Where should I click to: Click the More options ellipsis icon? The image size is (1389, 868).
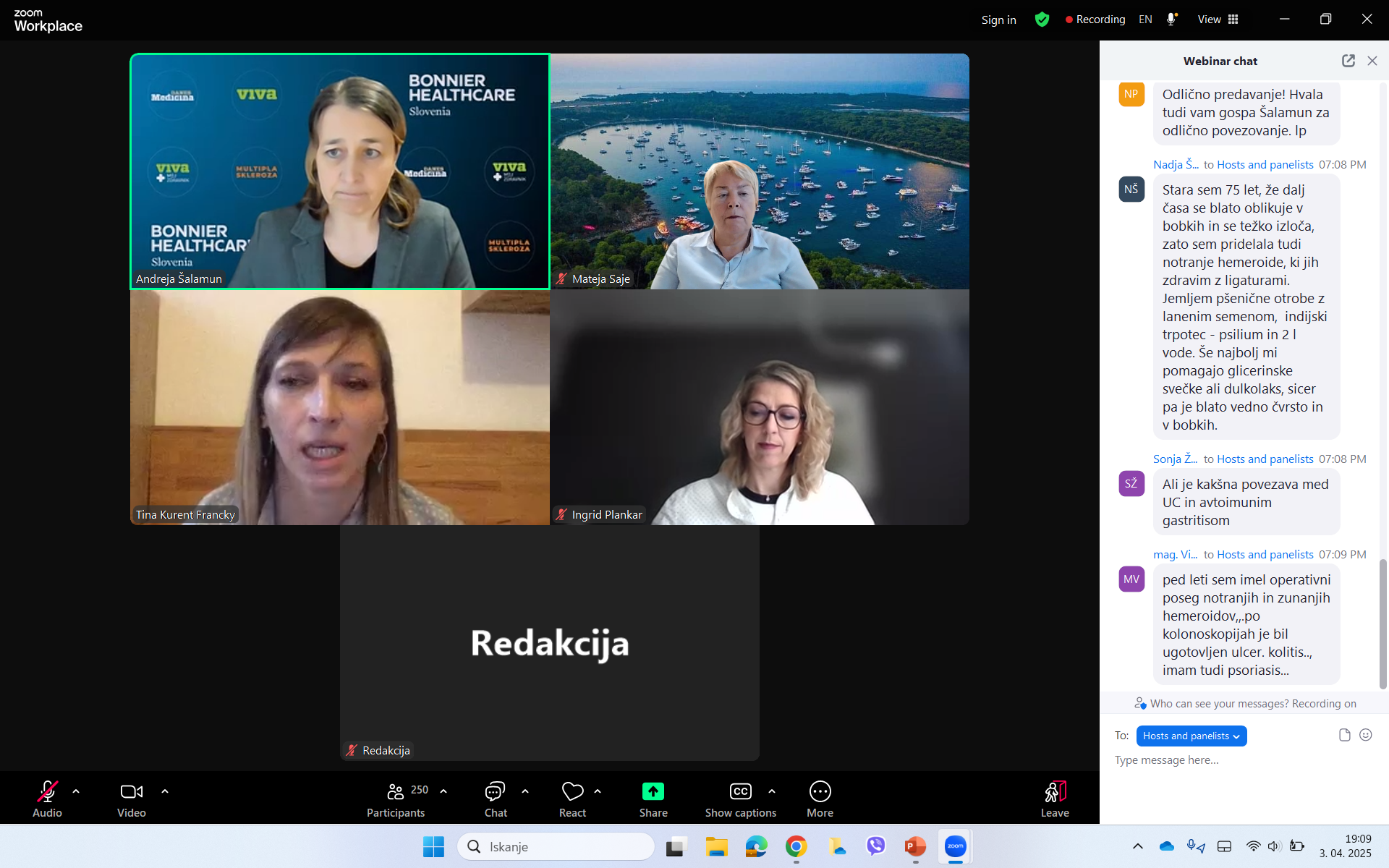pos(820,792)
